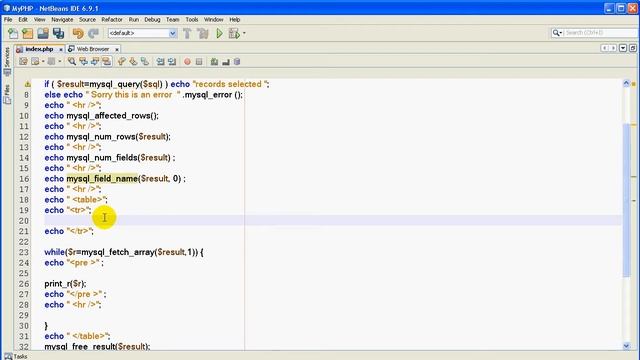
Task: Switch to the index.php editor tab
Action: coord(39,49)
